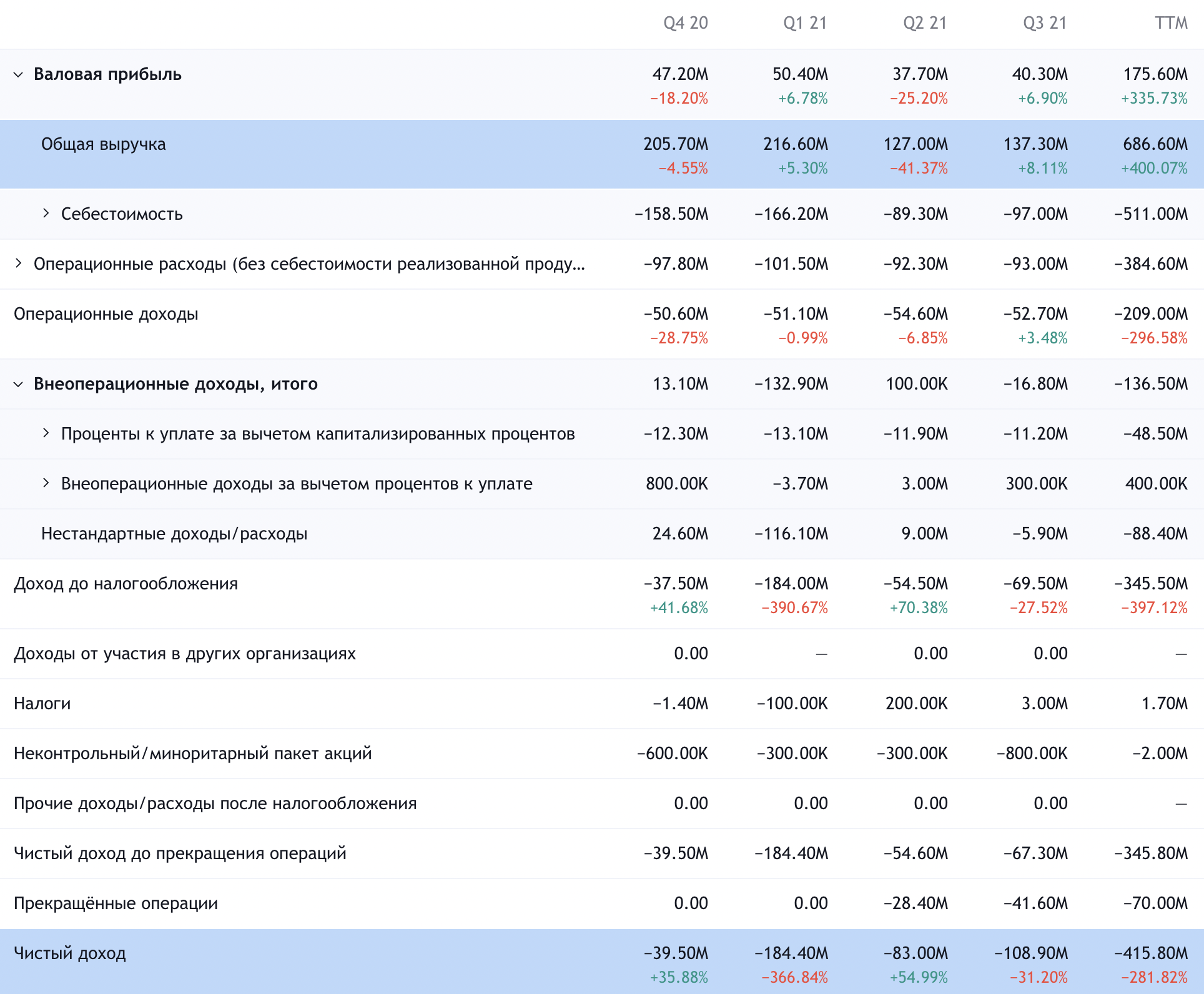Click minority interest value −800.00K
1204x994 pixels.
point(1032,754)
